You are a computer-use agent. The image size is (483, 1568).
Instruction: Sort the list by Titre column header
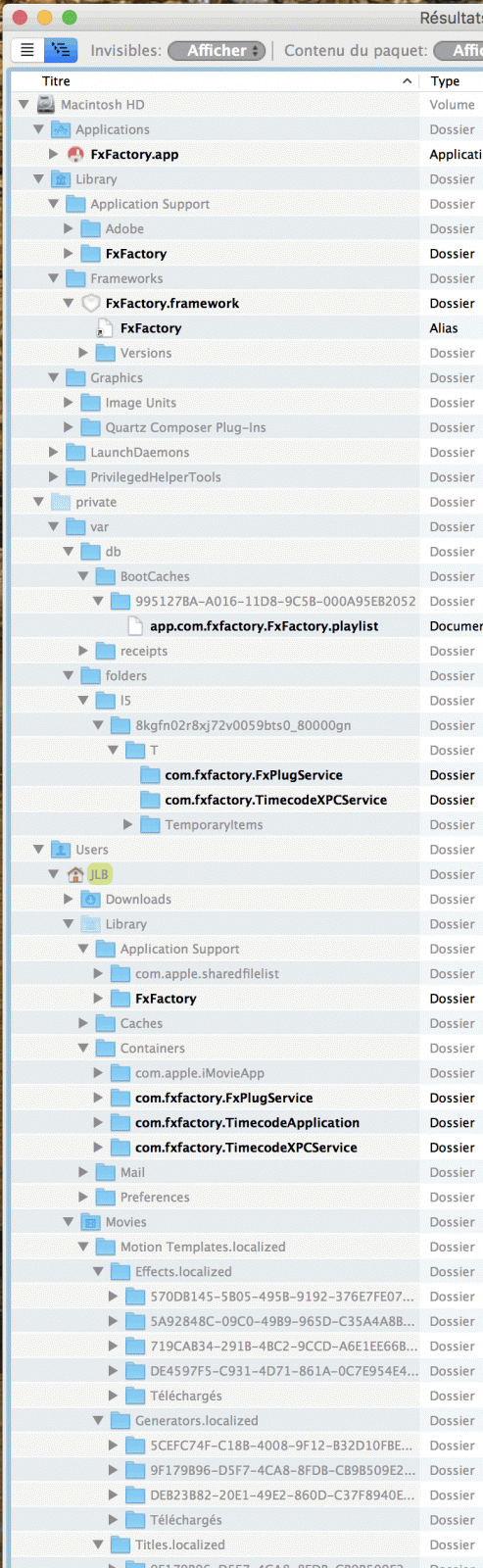click(x=56, y=81)
